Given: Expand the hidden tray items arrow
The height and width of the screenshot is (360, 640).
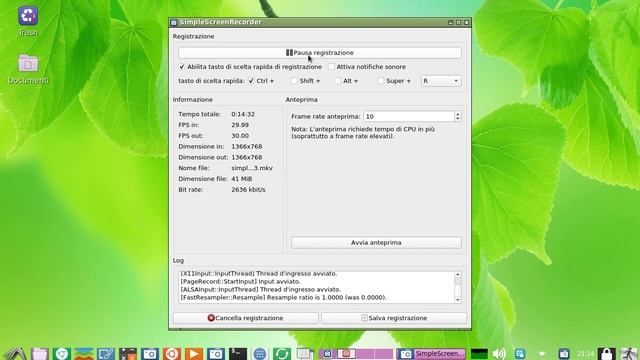Looking at the screenshot, I should pyautogui.click(x=542, y=353).
